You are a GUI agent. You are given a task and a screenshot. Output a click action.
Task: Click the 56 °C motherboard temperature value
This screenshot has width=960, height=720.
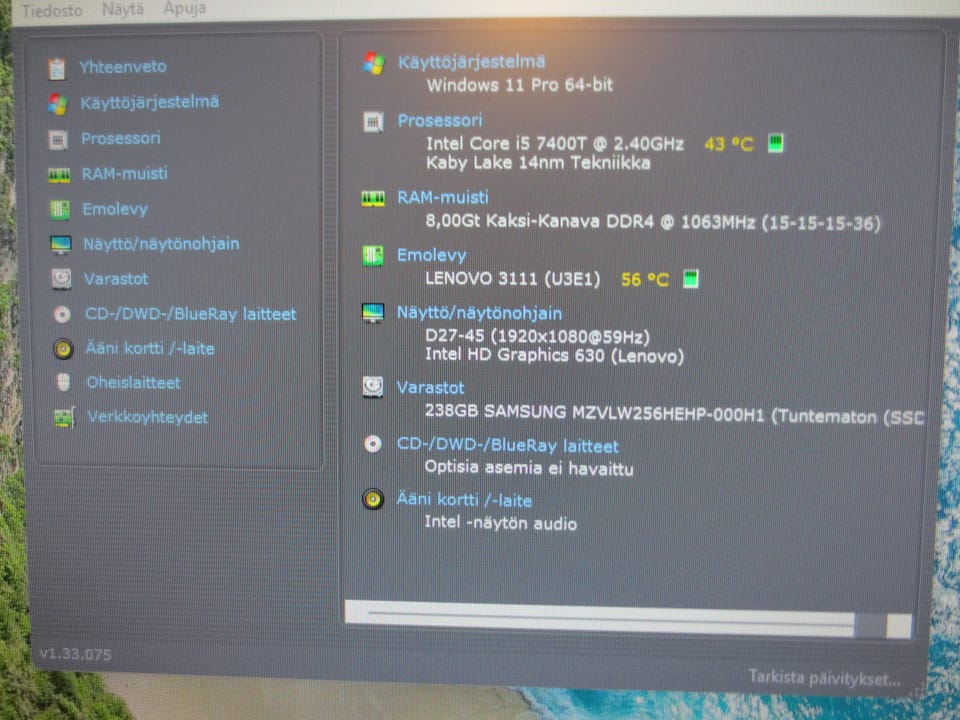coord(645,280)
